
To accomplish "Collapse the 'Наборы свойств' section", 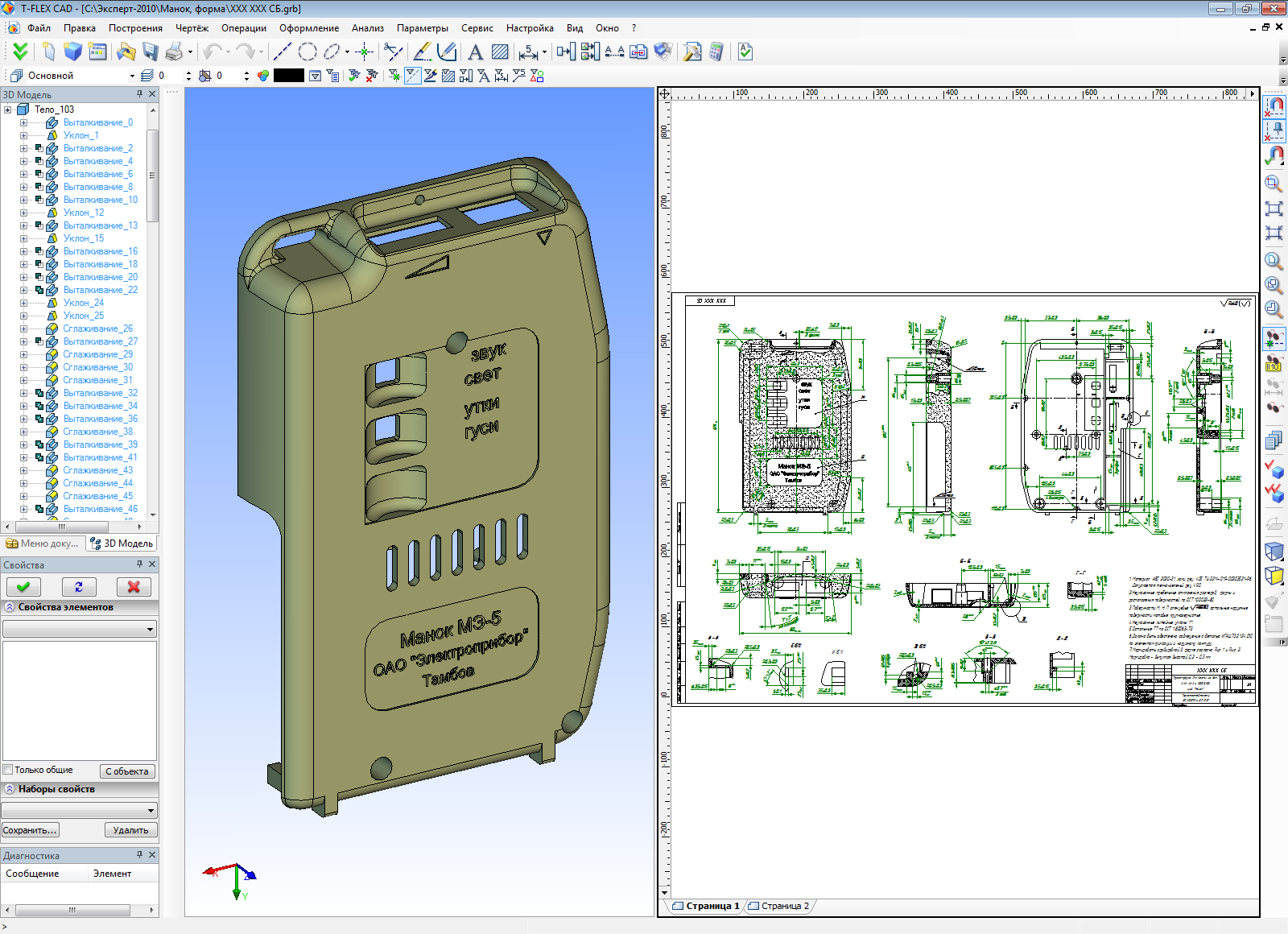I will 10,789.
